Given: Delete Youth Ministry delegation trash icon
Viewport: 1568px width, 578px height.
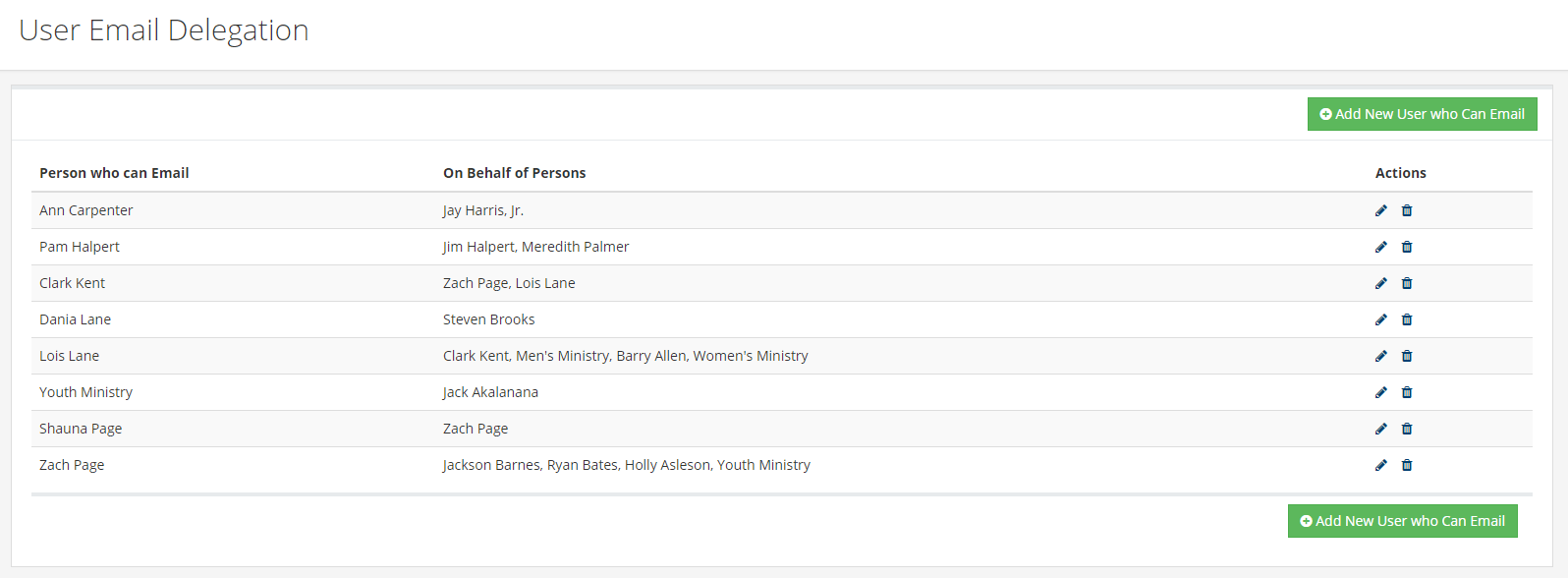Looking at the screenshot, I should 1407,392.
